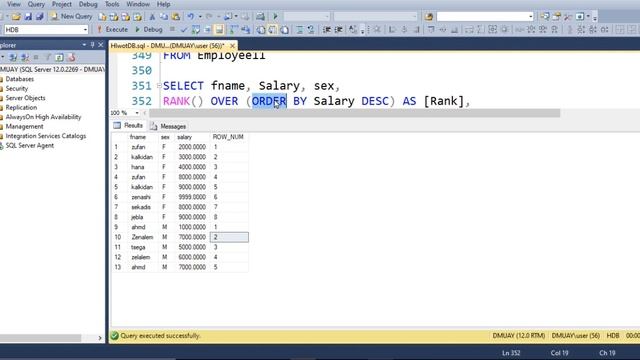Click the green Start arrow in the top toolbar
This screenshot has height=360, width=640.
(275, 17)
